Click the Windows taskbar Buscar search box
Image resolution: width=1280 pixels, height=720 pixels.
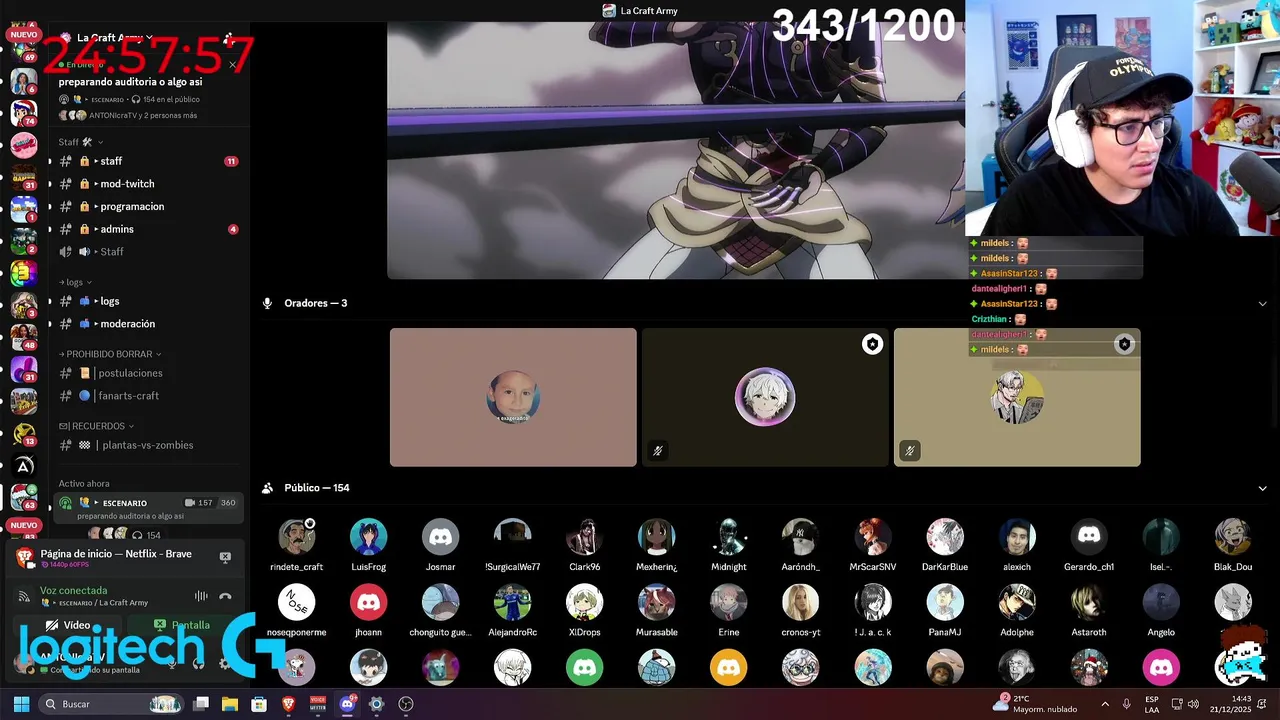112,704
